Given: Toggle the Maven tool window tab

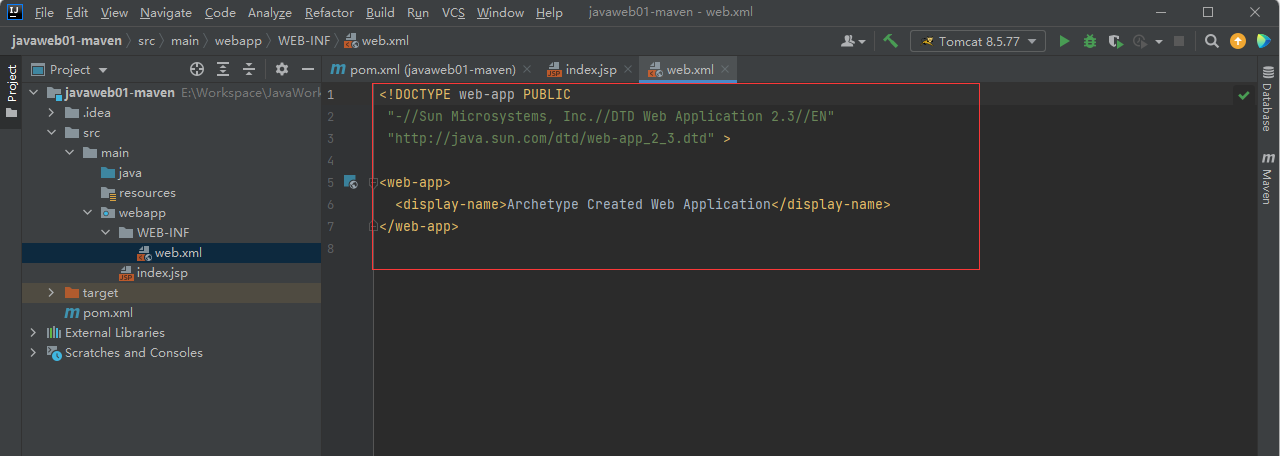Looking at the screenshot, I should pyautogui.click(x=1268, y=178).
